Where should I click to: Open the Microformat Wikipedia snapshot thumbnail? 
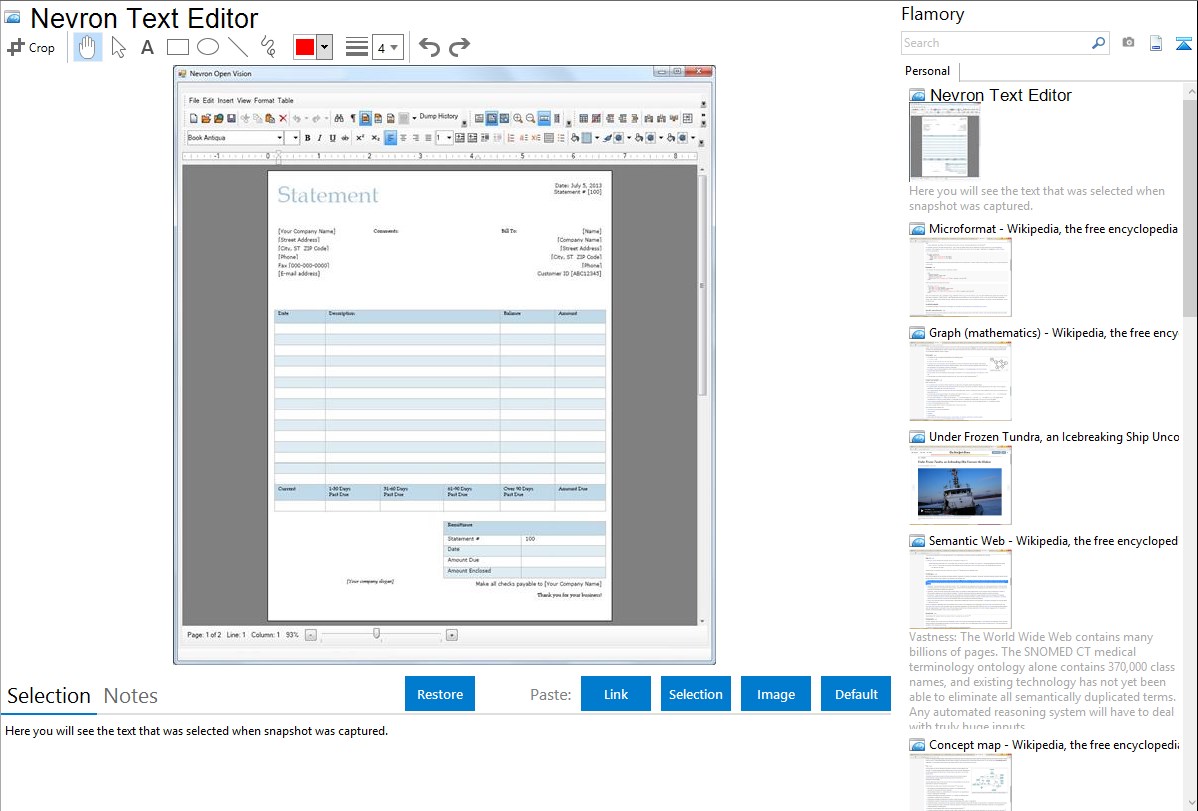click(x=960, y=277)
